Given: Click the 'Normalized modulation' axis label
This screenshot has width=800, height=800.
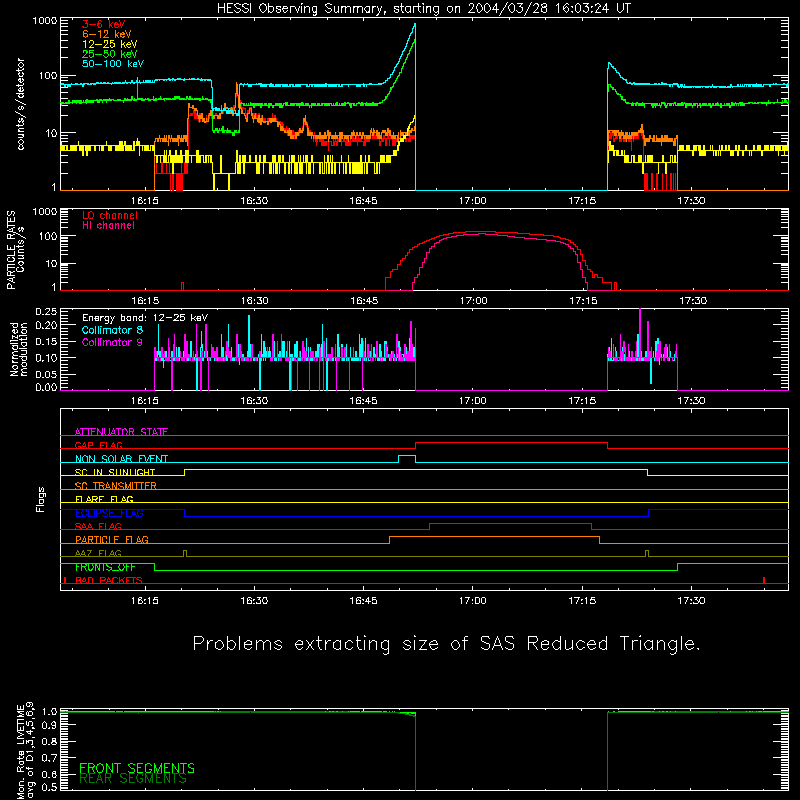Looking at the screenshot, I should click(x=19, y=349).
